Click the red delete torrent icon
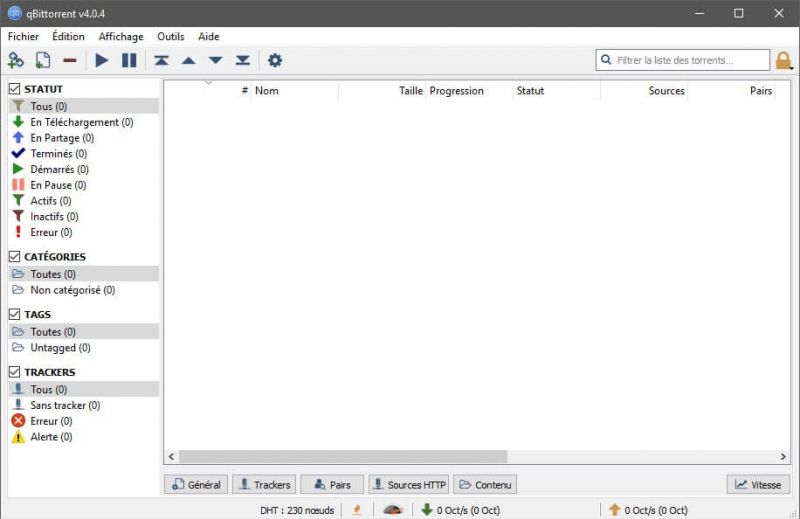 (70, 60)
